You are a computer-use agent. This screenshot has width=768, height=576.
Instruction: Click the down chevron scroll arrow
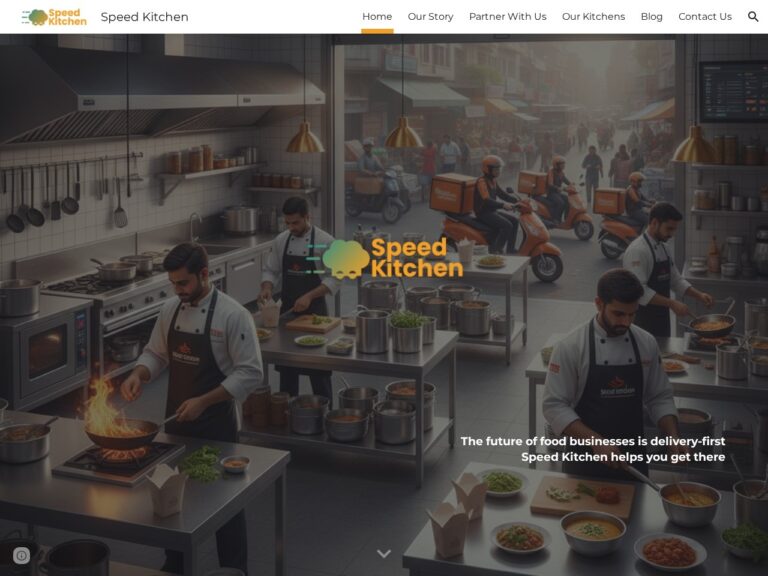coord(384,553)
